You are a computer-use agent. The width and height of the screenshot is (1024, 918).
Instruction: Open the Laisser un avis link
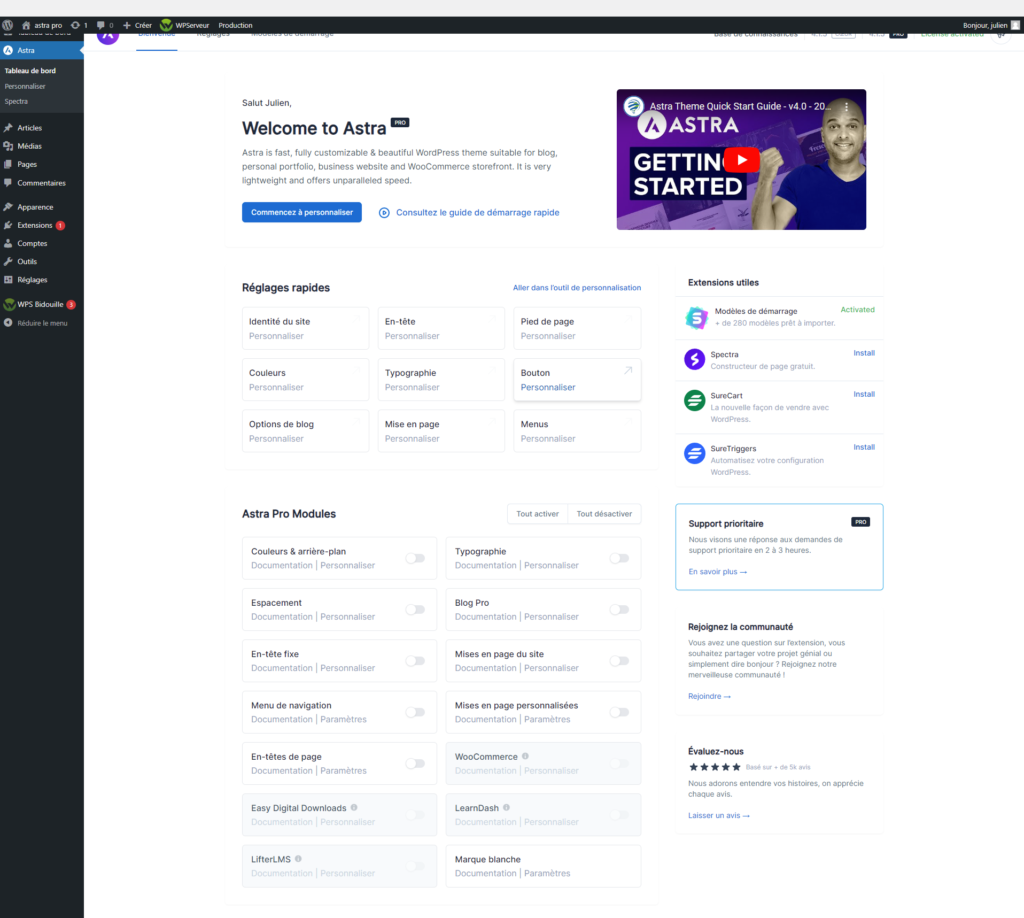(718, 816)
